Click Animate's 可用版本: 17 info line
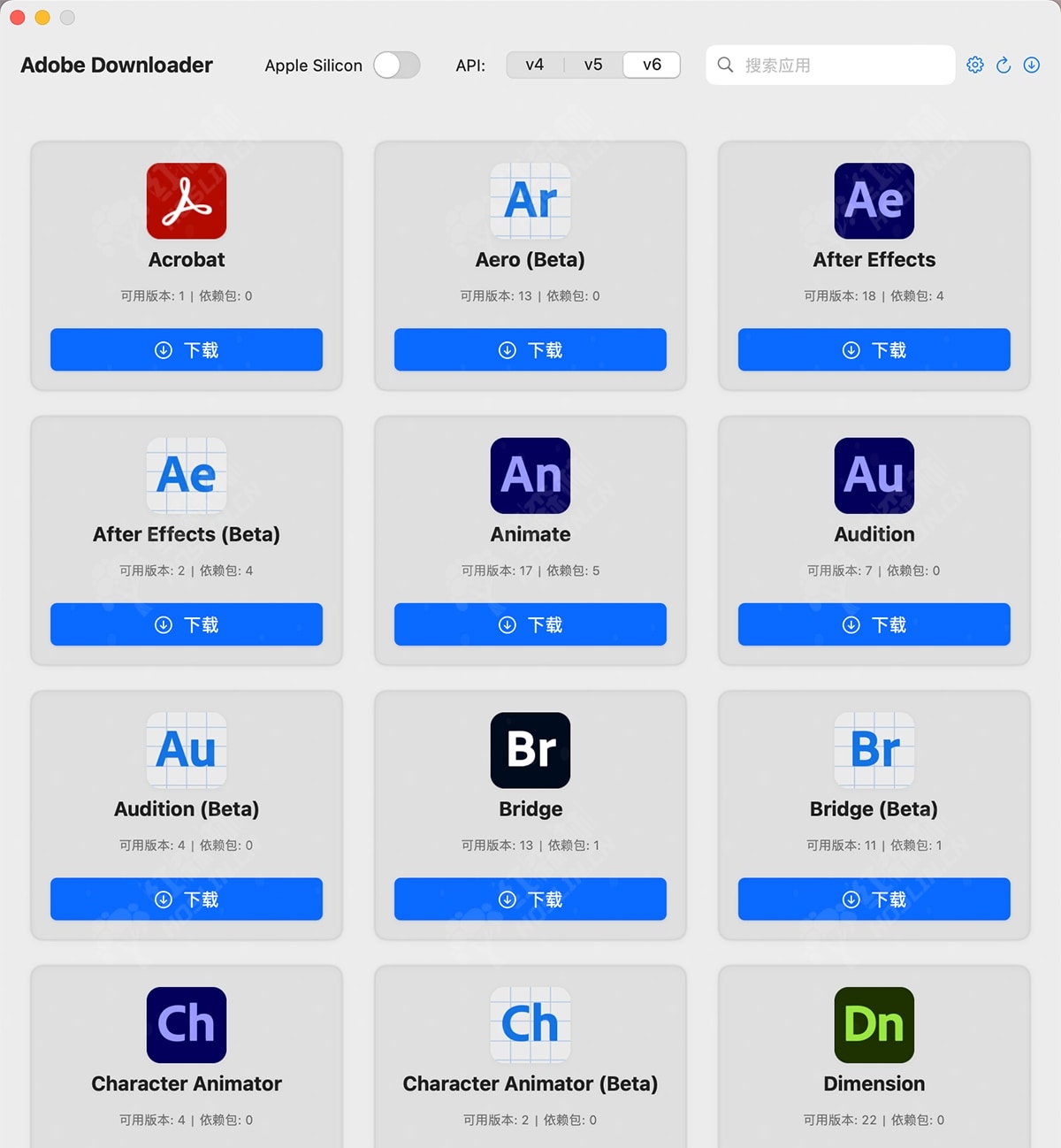 (530, 571)
